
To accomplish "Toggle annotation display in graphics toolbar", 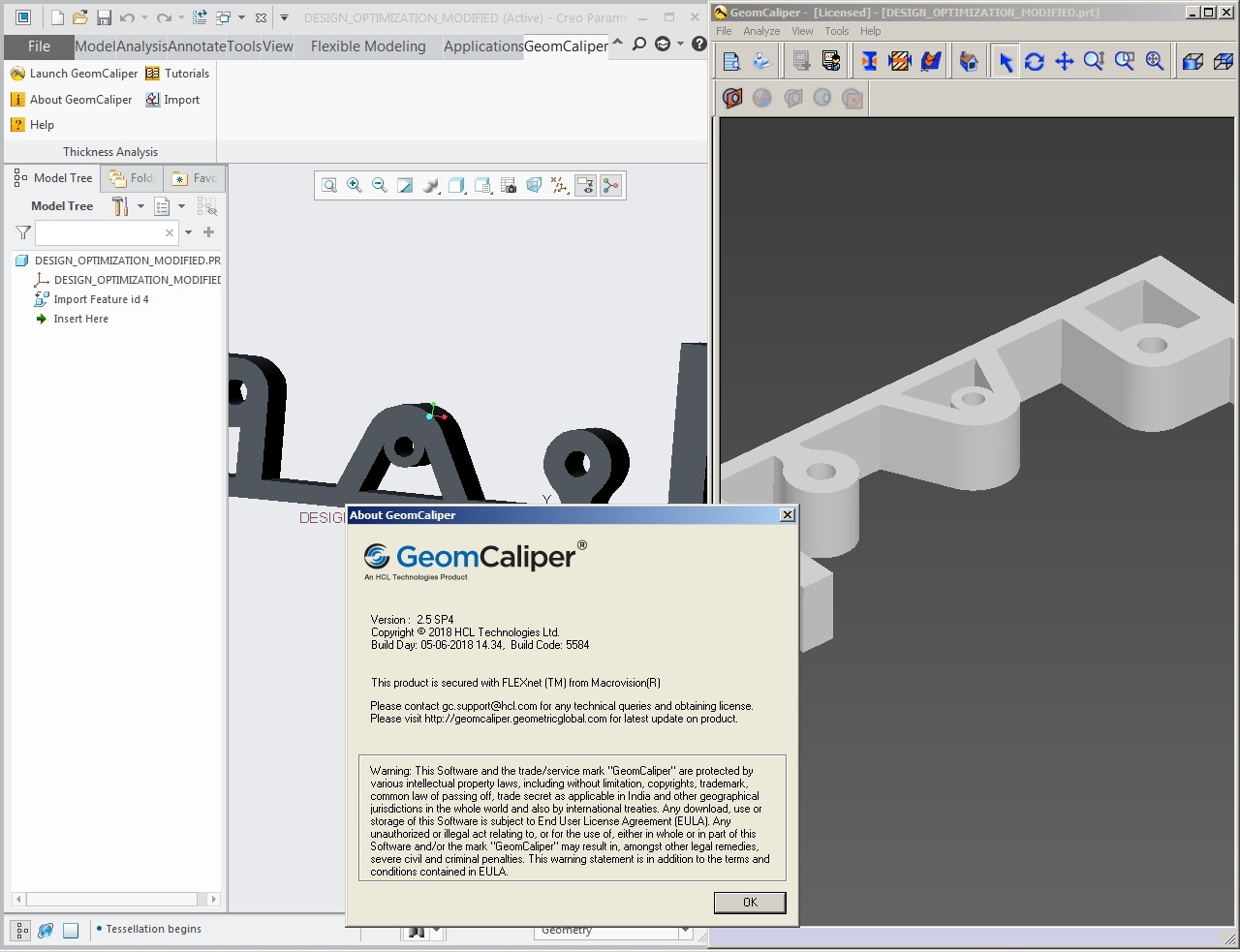I will pos(585,185).
